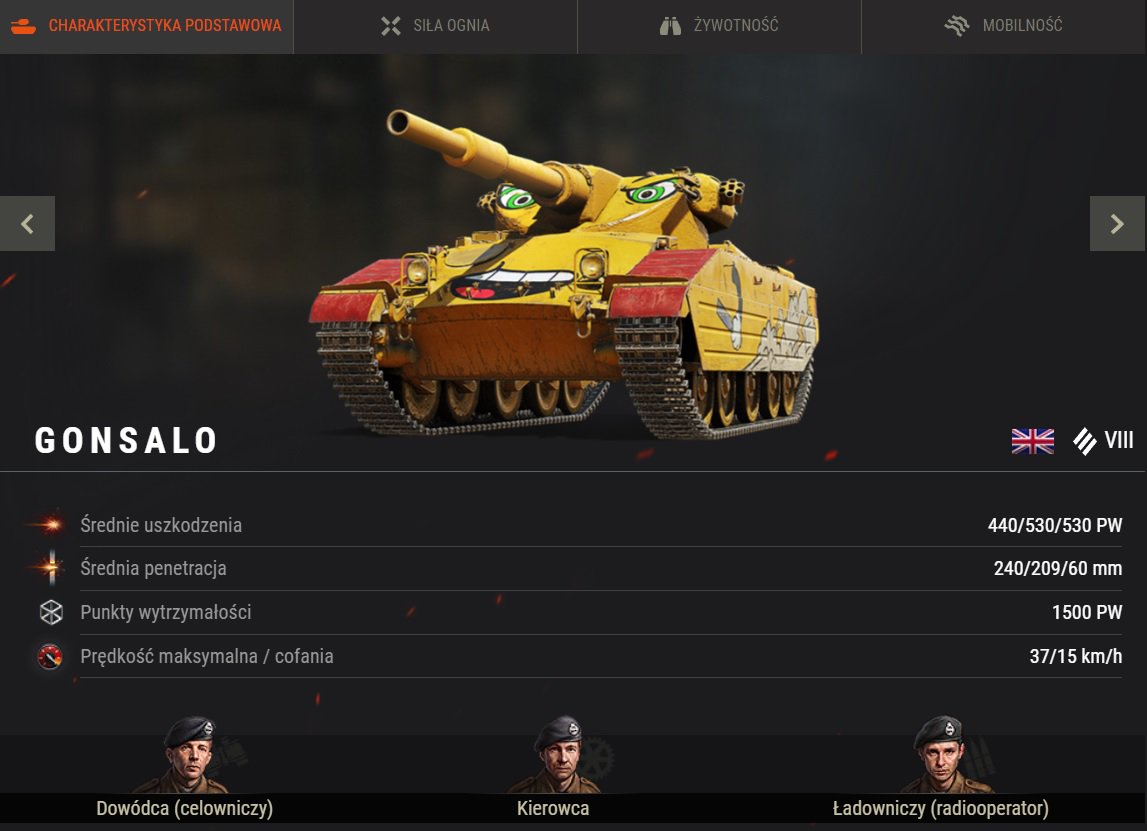
Task: Click the tank icon in first tab
Action: (x=23, y=26)
